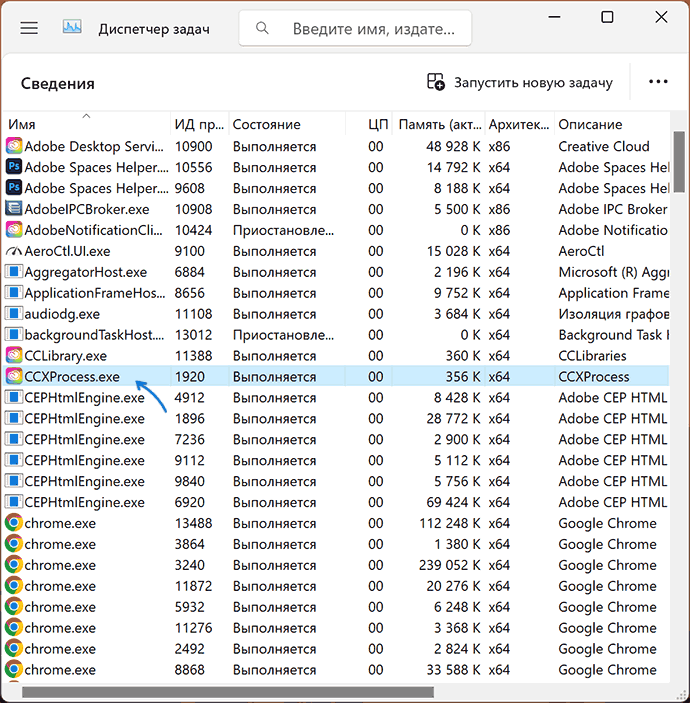Click icon of CEPHtmlEngine.exe PID 4912
Screen dimensions: 690x703
[x=14, y=397]
